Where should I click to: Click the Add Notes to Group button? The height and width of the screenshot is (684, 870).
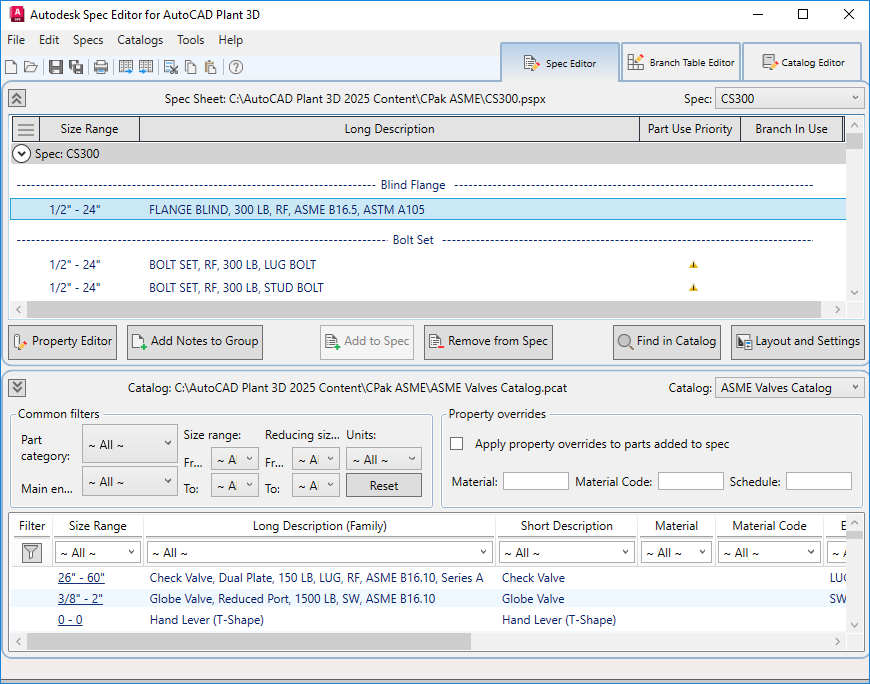point(195,342)
